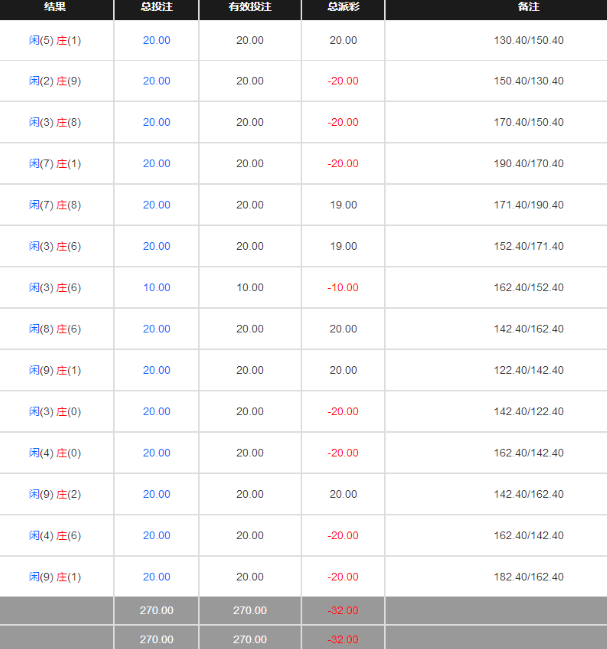Click the 总派彩 column header
The width and height of the screenshot is (607, 649).
click(x=343, y=7)
